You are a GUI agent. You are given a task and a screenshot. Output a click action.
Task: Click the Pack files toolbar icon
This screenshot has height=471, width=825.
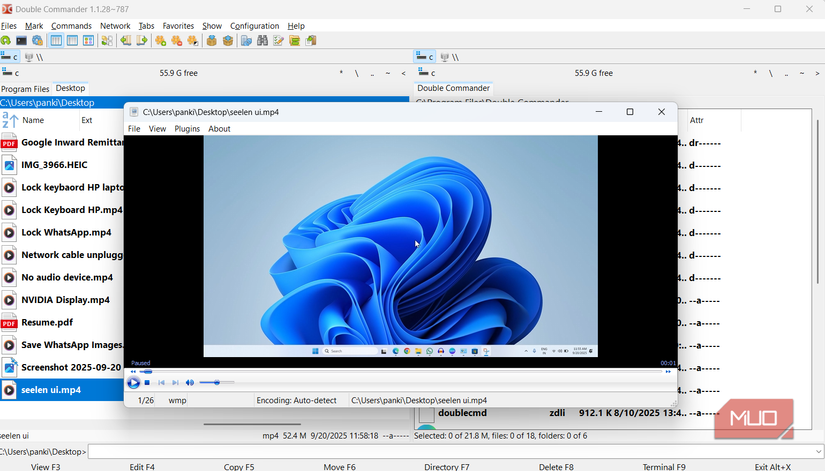click(x=212, y=41)
